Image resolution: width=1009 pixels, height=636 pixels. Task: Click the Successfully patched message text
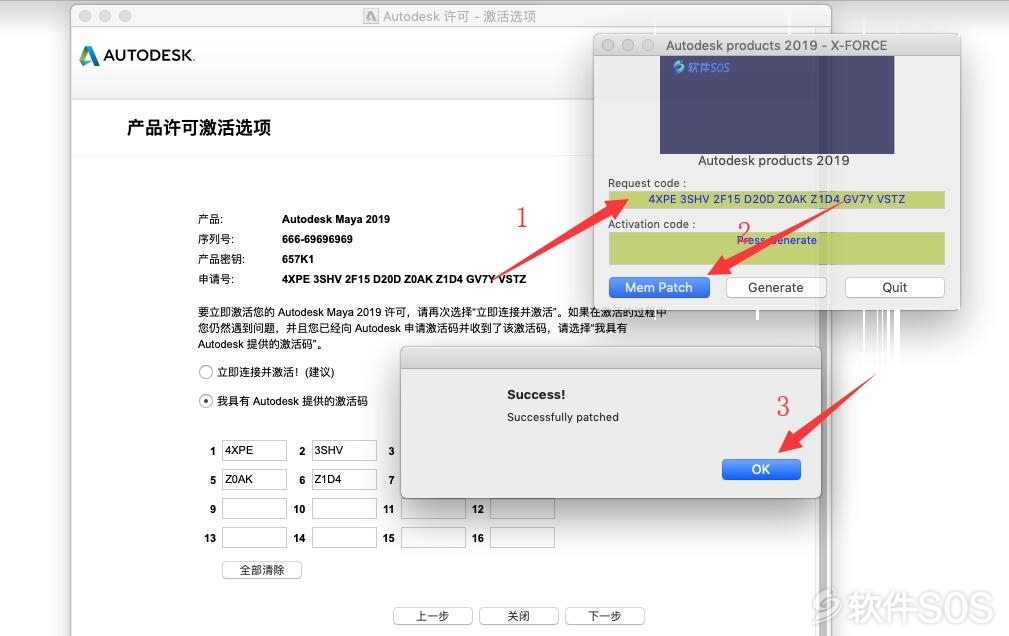pyautogui.click(x=562, y=417)
